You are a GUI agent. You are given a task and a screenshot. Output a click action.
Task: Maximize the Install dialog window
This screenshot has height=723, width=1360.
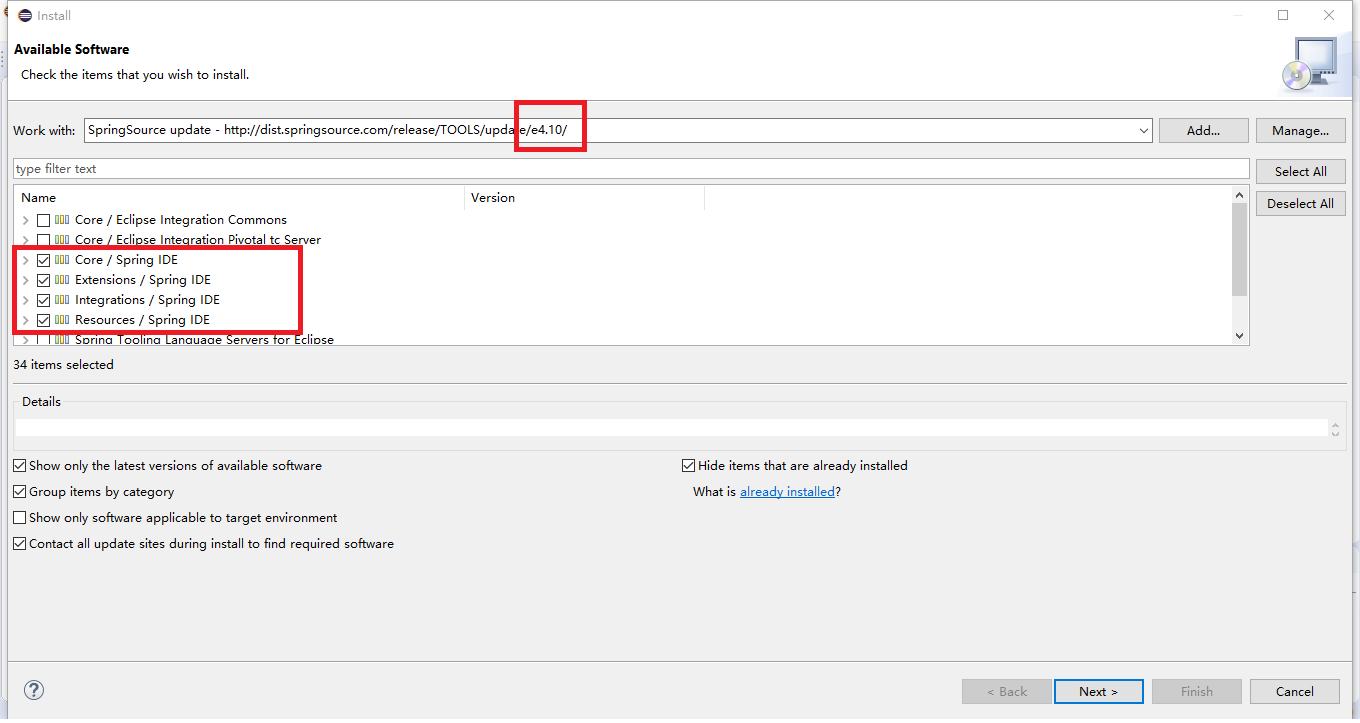point(1283,15)
